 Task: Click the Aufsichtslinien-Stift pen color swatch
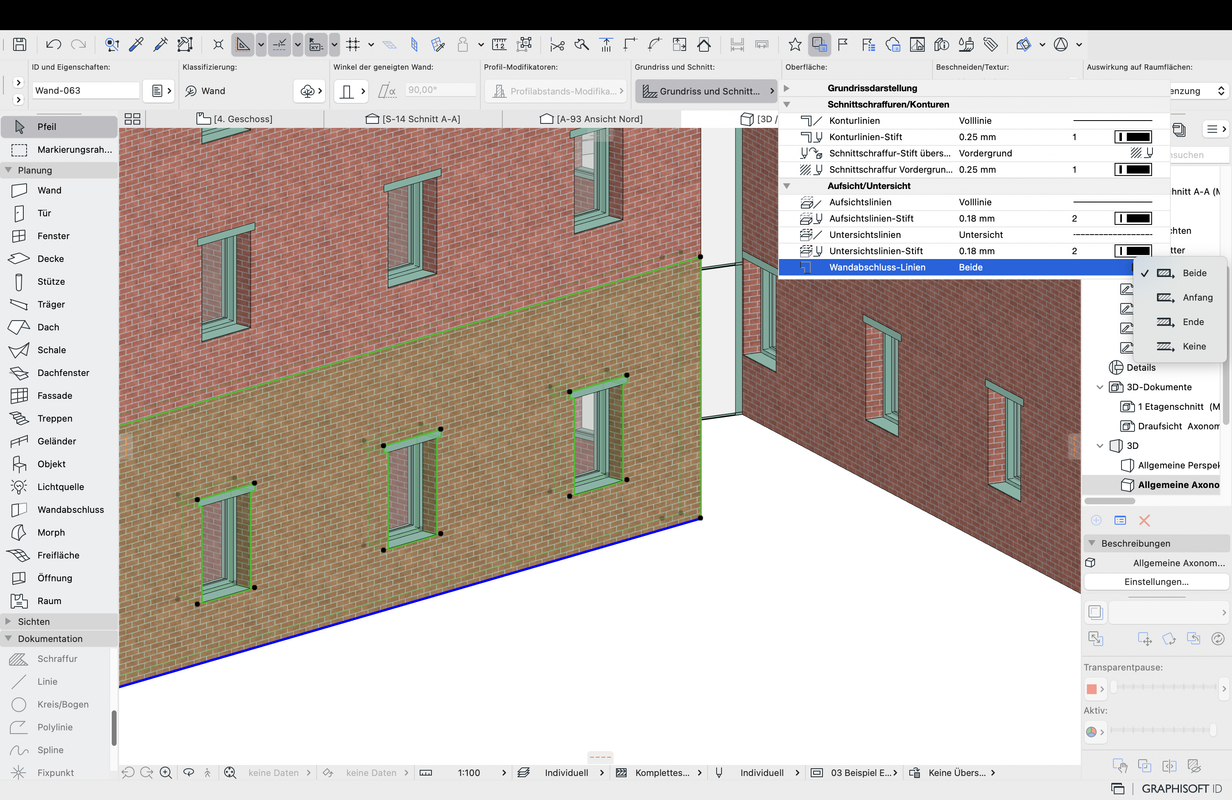tap(1132, 219)
